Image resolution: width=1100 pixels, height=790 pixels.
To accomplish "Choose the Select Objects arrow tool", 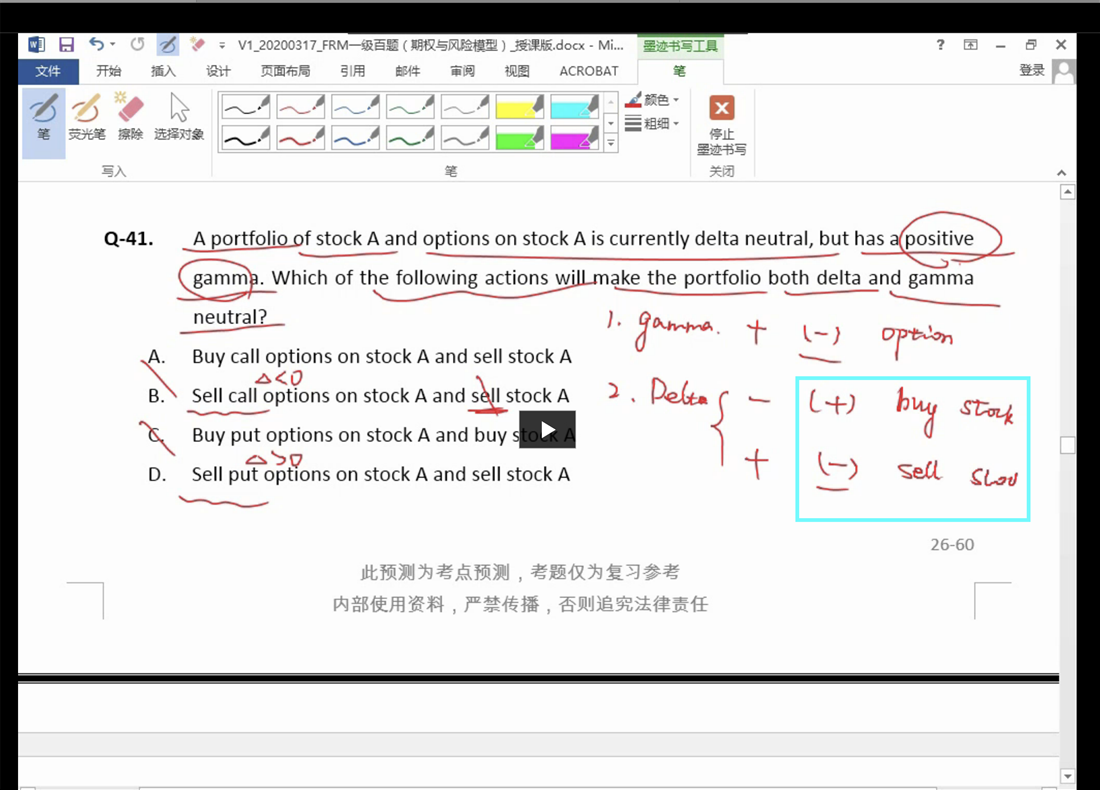I will point(179,118).
